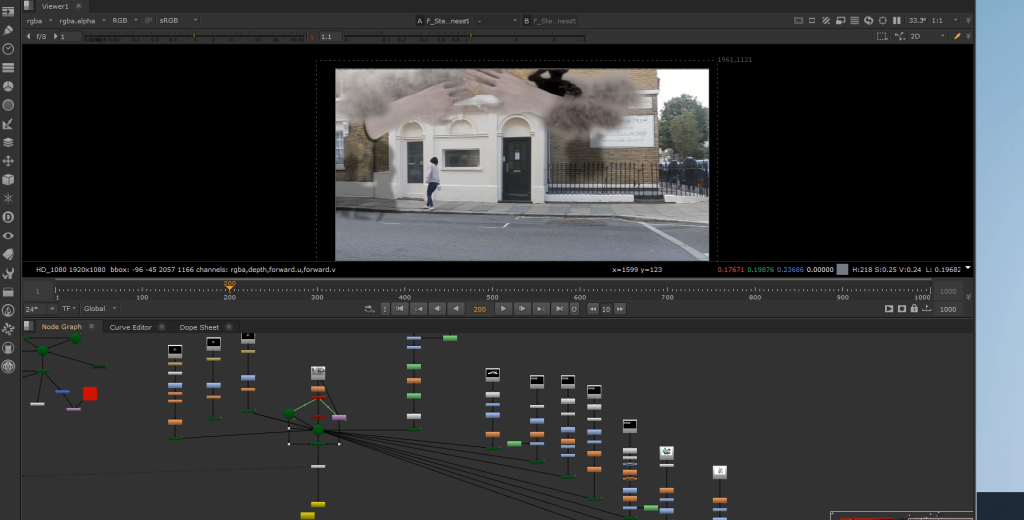Open the Draw nodes menu in toolbar
The image size is (1024, 520).
pyautogui.click(x=8, y=30)
